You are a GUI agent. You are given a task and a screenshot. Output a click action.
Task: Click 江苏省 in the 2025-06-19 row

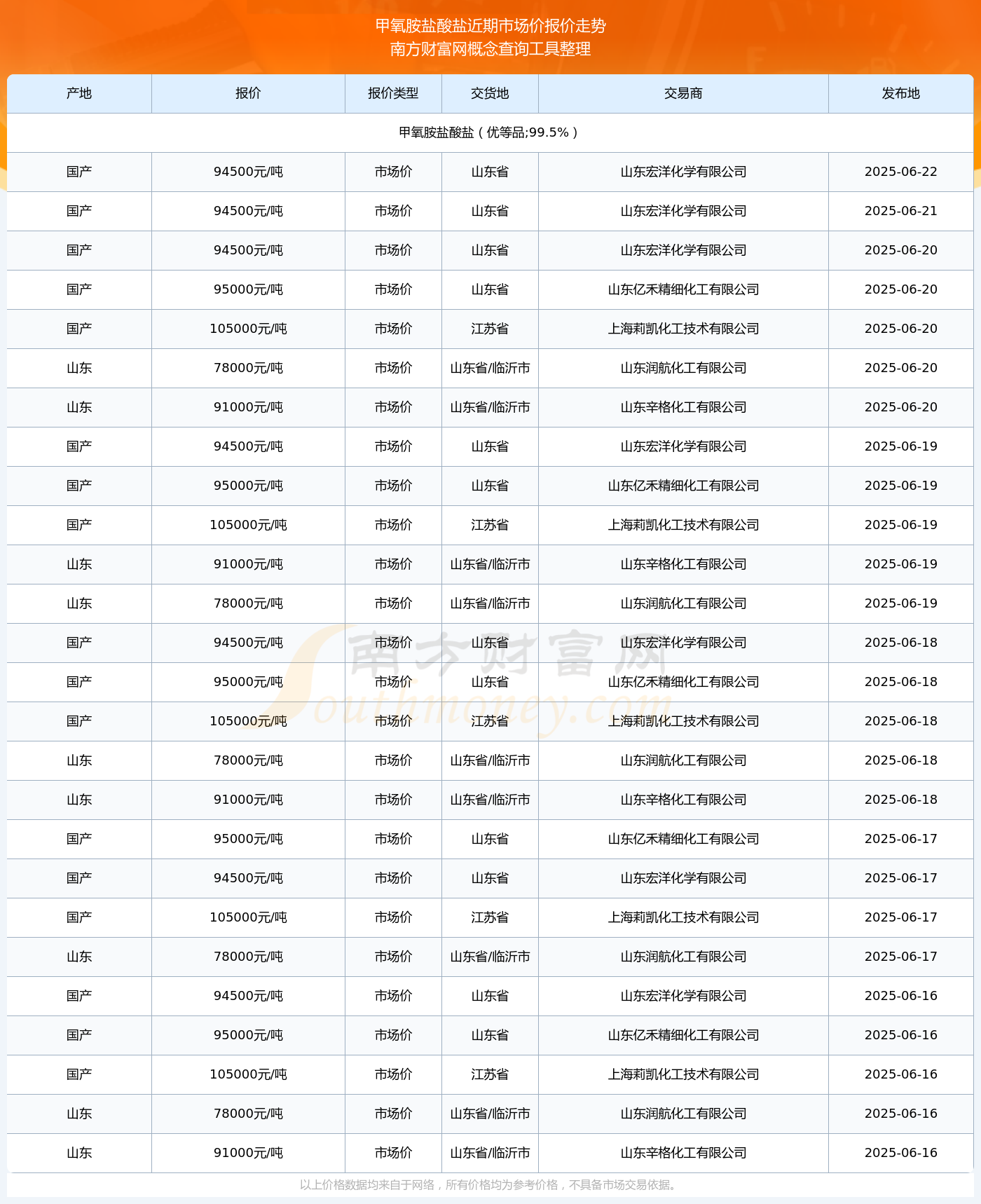coord(490,525)
